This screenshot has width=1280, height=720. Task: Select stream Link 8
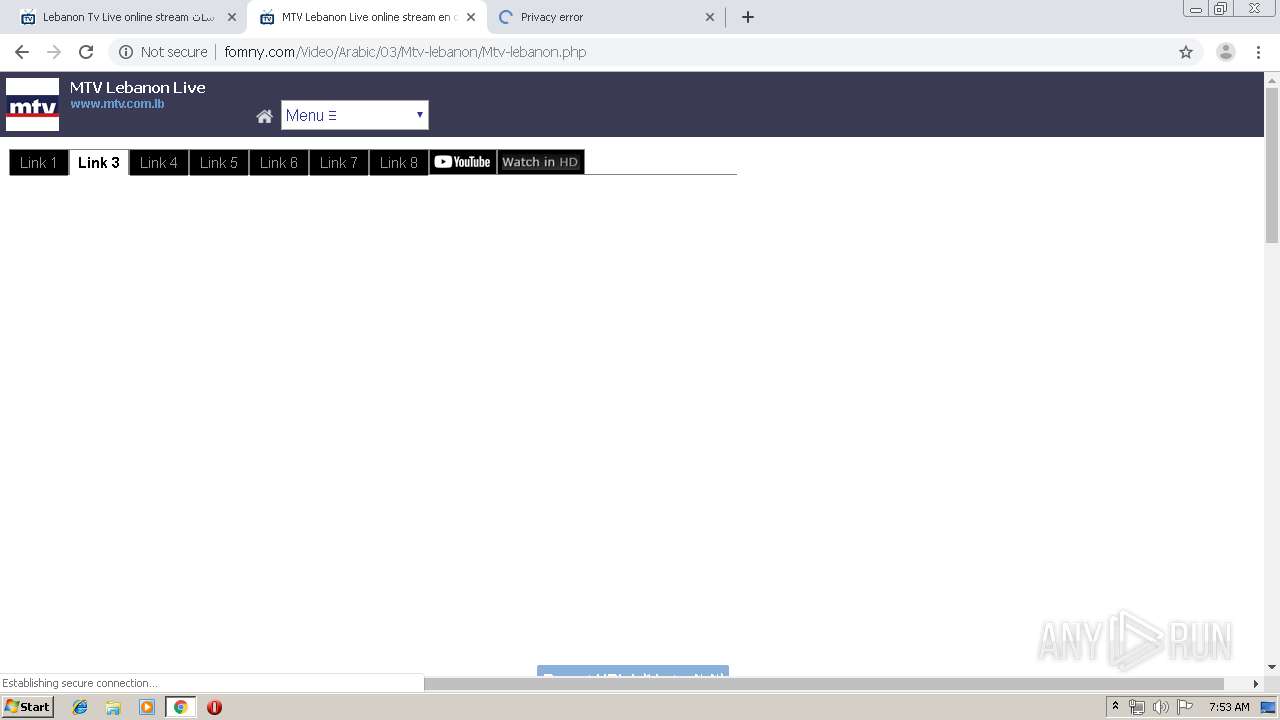click(x=399, y=162)
